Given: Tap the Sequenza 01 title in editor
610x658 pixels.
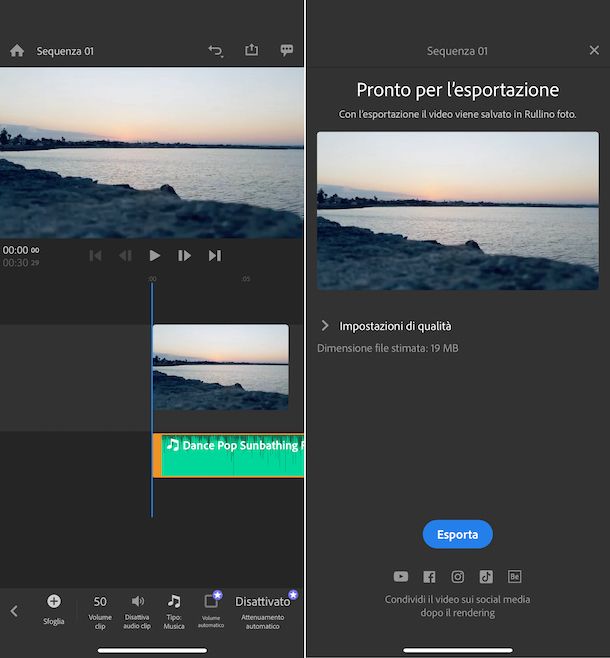Looking at the screenshot, I should (x=65, y=51).
